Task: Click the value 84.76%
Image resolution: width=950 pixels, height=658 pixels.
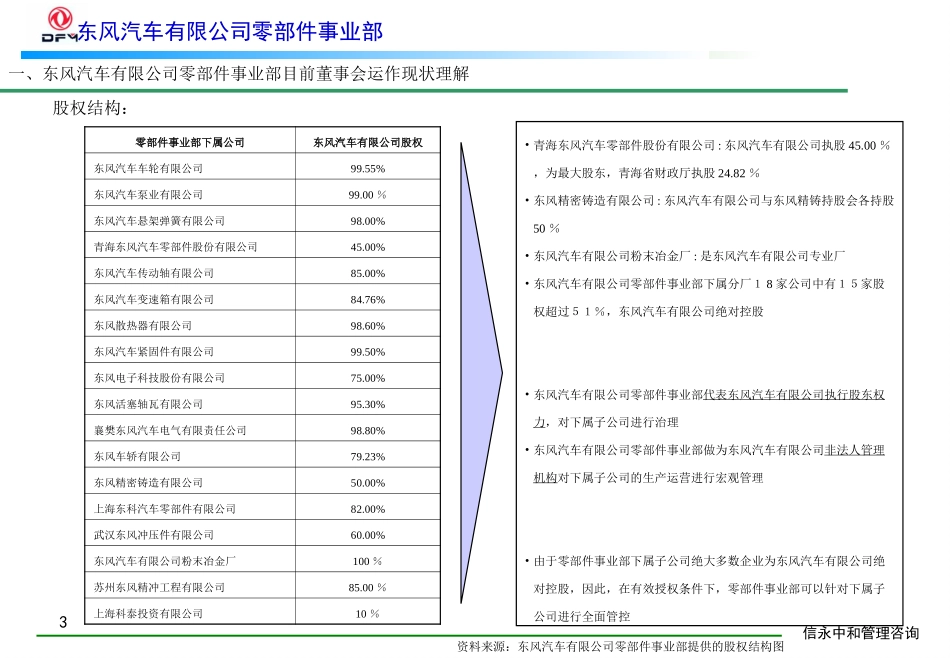Action: click(368, 299)
